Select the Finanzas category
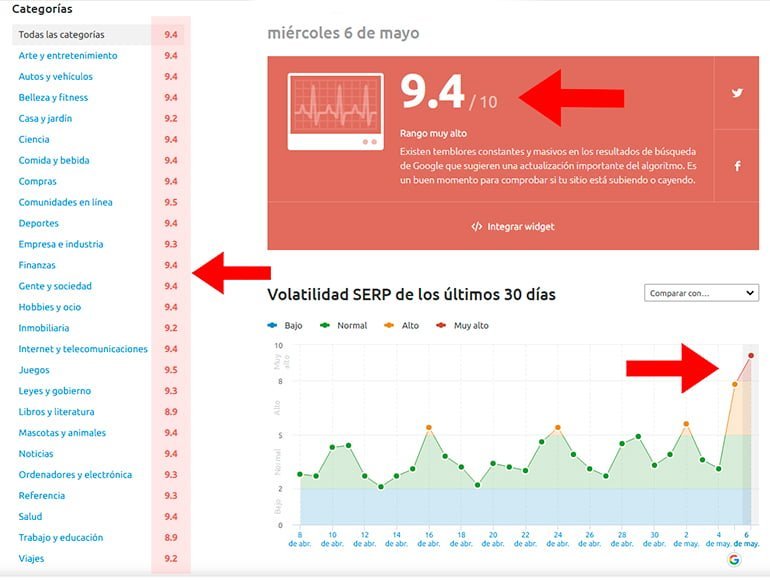The width and height of the screenshot is (770, 580). click(x=37, y=266)
